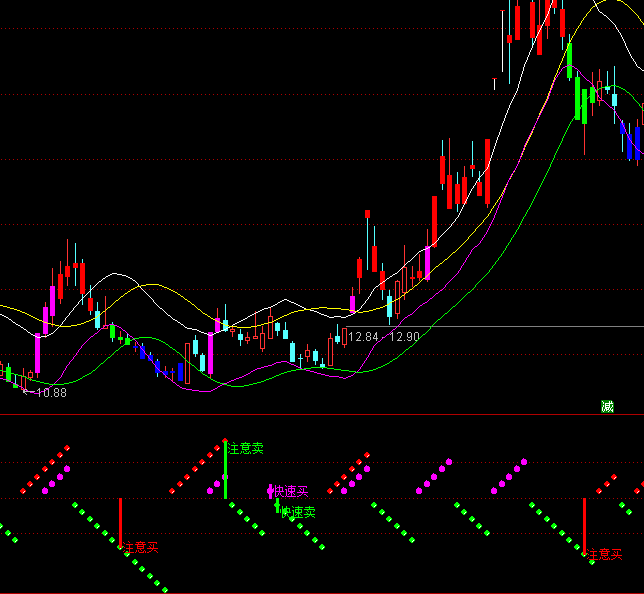Click the right red 注意买 signal label
This screenshot has width=644, height=594.
605,553
